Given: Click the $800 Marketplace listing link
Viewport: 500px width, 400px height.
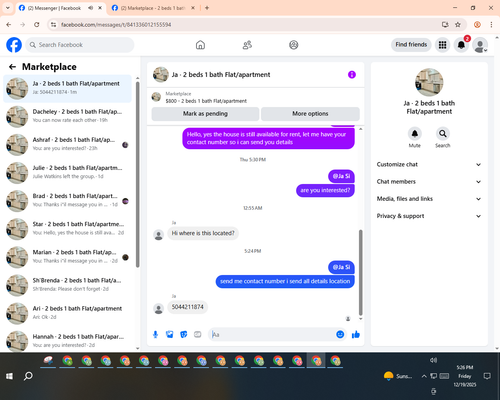Looking at the screenshot, I should (x=206, y=101).
